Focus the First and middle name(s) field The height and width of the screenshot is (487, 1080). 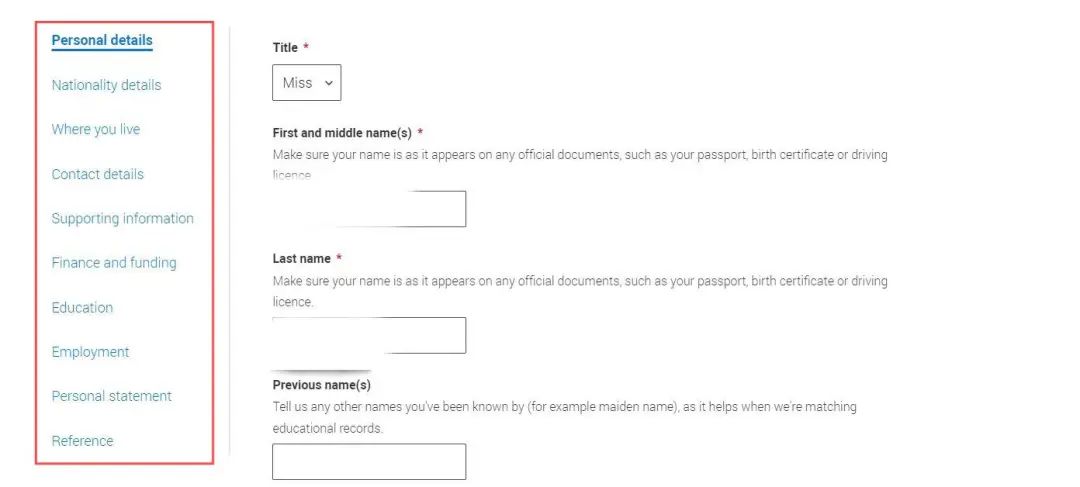point(369,209)
